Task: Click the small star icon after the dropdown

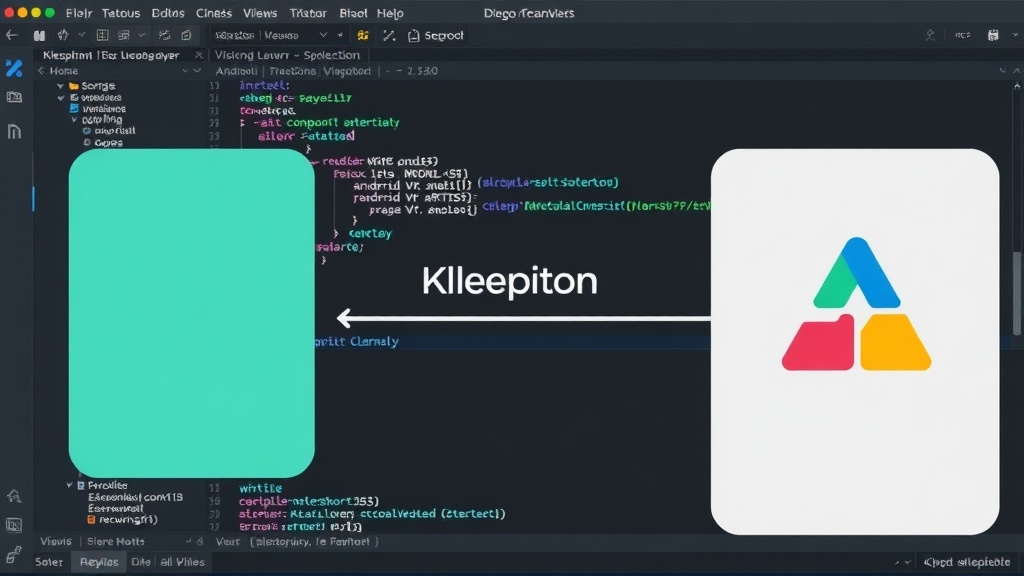Action: point(340,35)
